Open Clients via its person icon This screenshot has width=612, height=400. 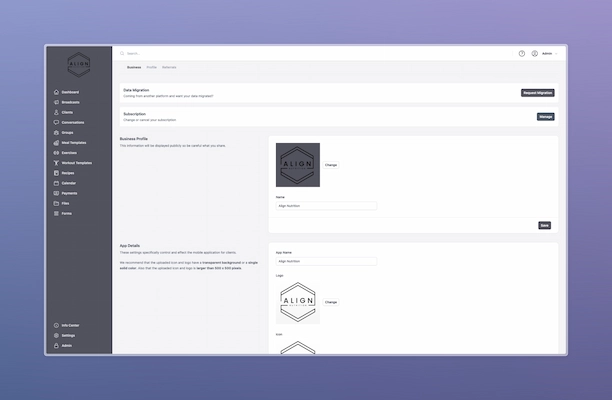point(56,112)
